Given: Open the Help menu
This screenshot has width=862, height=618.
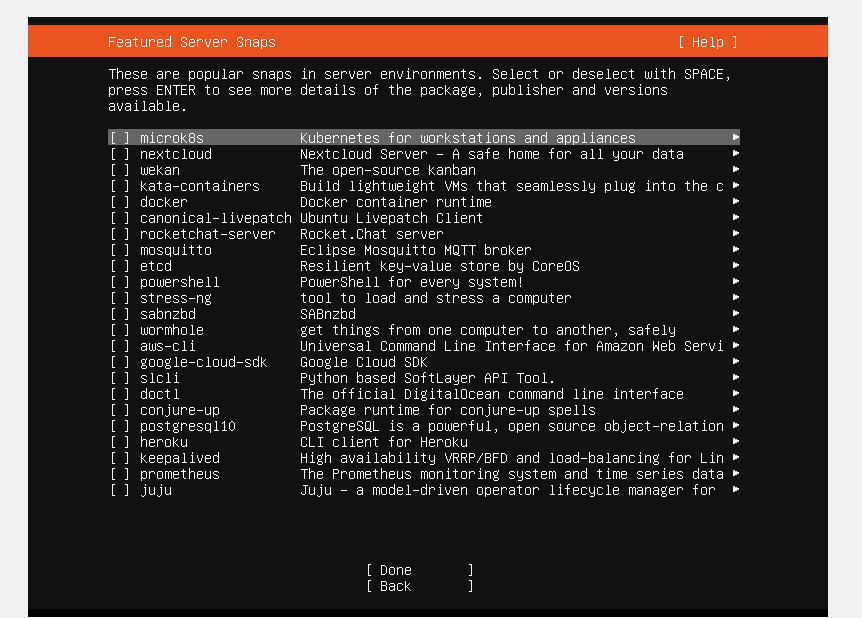Looking at the screenshot, I should point(708,42).
